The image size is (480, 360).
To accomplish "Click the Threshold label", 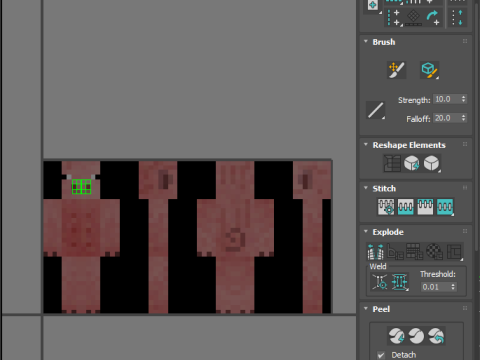I will [x=438, y=274].
